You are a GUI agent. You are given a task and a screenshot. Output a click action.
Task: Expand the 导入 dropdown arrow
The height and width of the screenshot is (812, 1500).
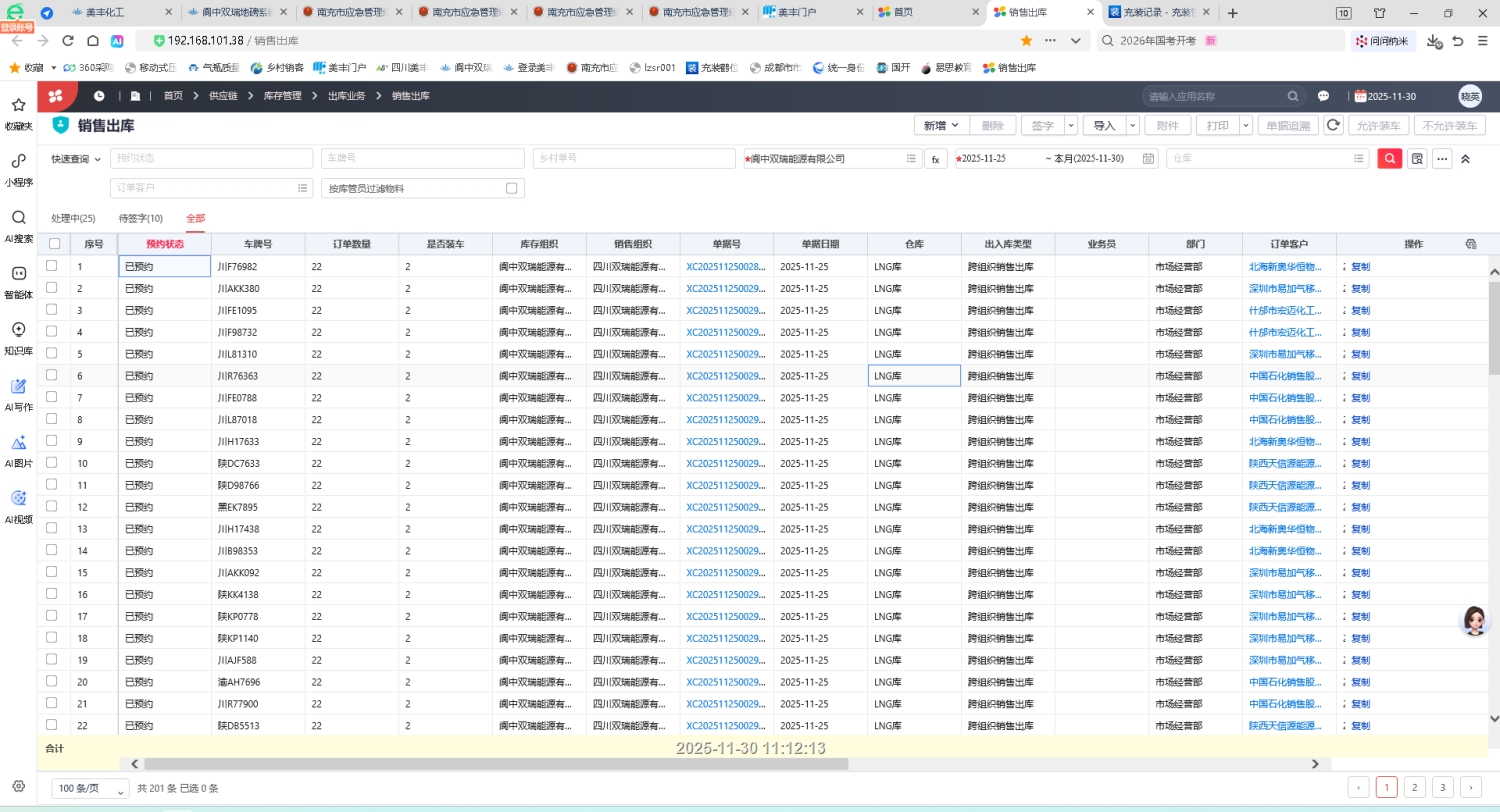(x=1133, y=126)
